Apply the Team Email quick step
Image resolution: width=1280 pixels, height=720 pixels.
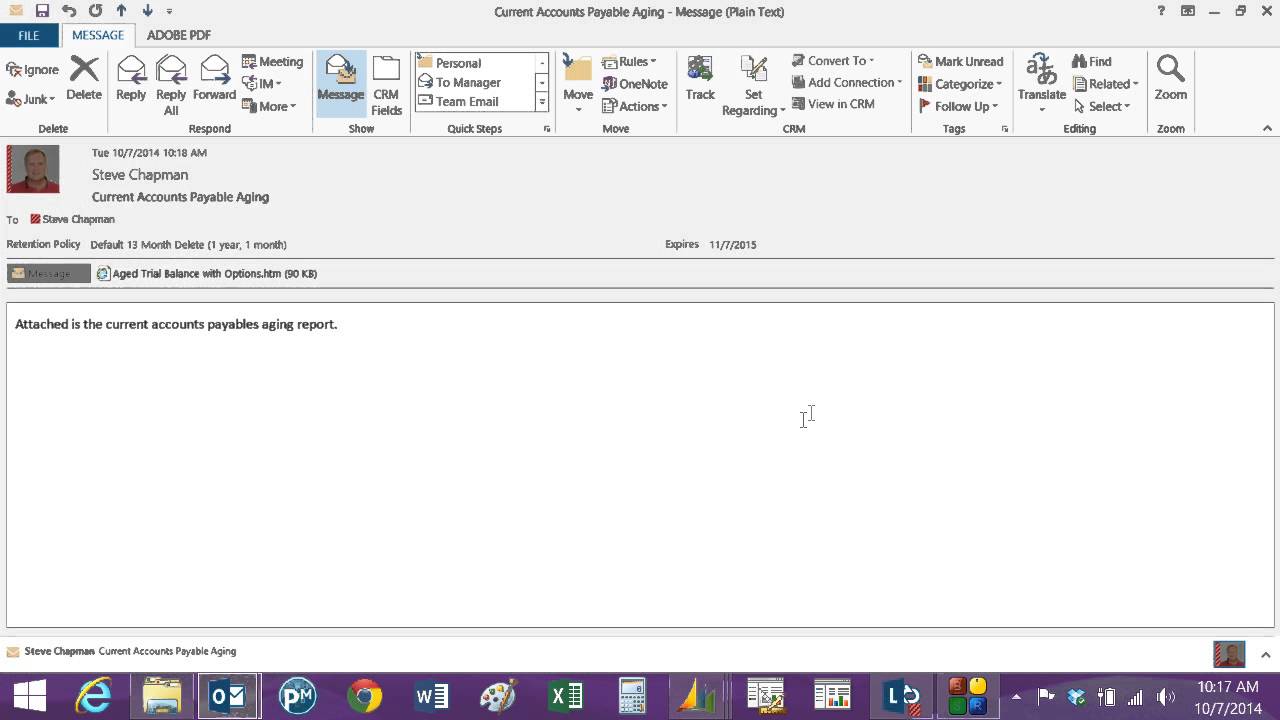pos(476,101)
